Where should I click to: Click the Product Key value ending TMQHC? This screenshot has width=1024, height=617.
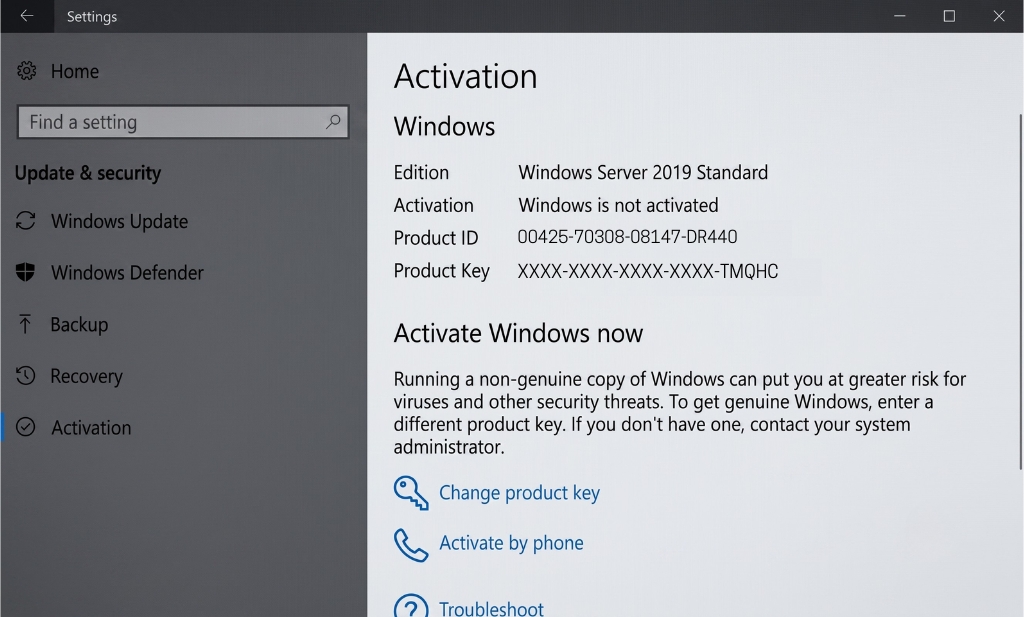(648, 271)
